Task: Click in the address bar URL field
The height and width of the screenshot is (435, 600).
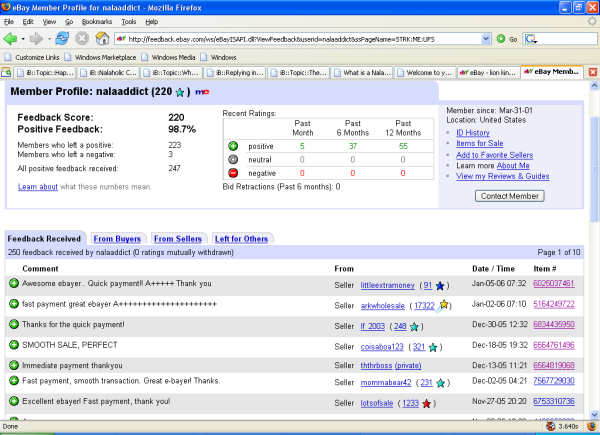Action: pos(298,39)
